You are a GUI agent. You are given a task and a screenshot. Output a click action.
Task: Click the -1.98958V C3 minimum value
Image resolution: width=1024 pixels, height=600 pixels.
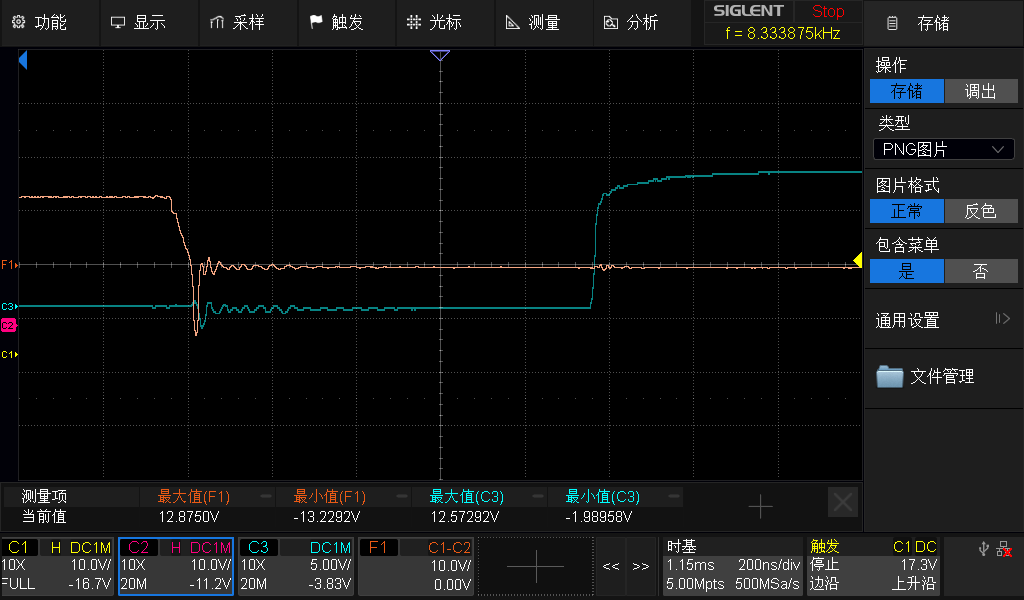coord(598,517)
